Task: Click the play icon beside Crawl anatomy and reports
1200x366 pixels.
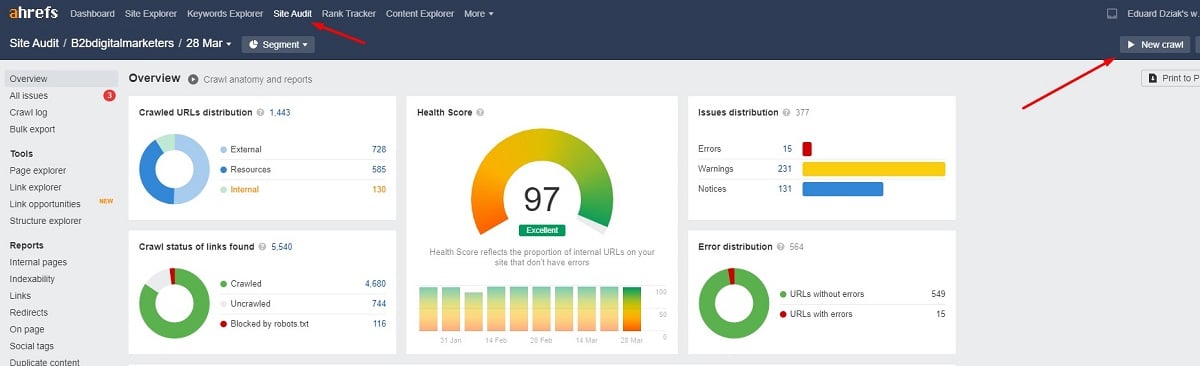Action: pos(192,78)
